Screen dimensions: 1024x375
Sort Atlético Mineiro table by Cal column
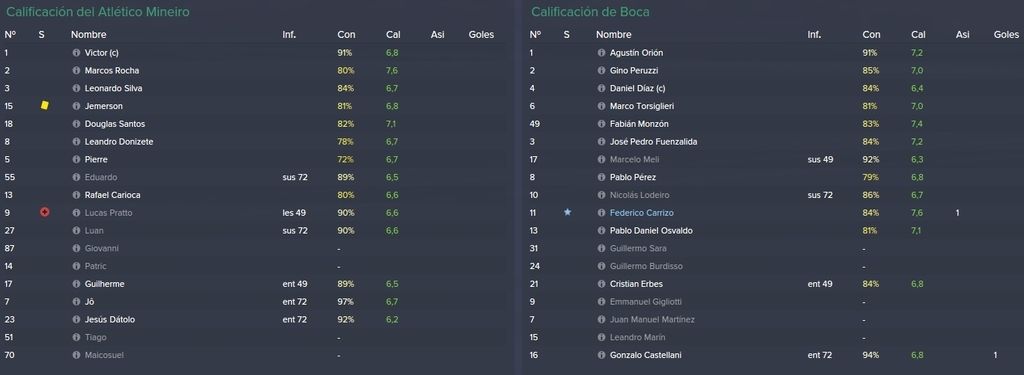pyautogui.click(x=393, y=35)
